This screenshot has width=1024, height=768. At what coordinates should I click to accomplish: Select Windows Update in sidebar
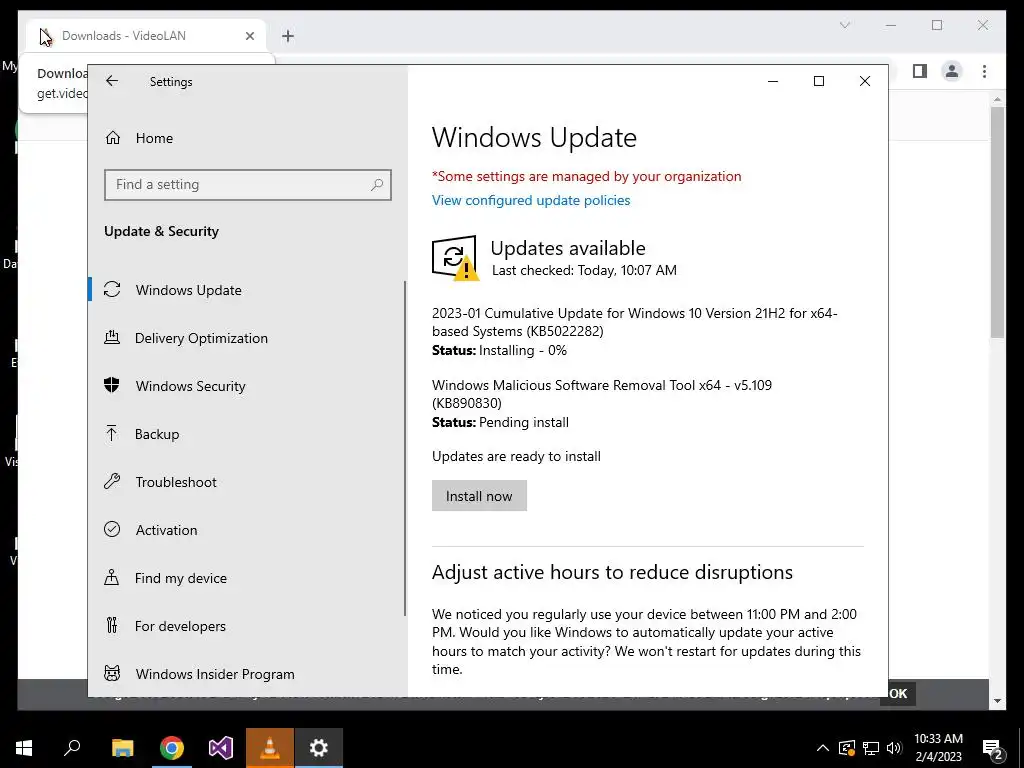[247, 290]
